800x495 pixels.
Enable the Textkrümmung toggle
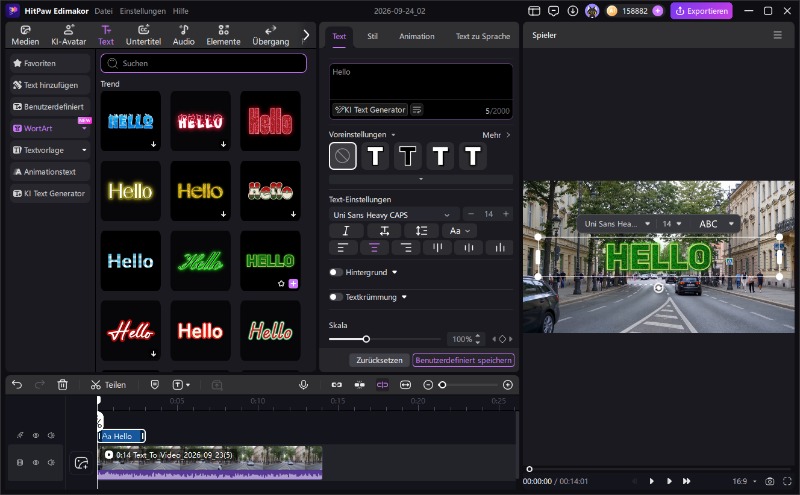point(335,297)
